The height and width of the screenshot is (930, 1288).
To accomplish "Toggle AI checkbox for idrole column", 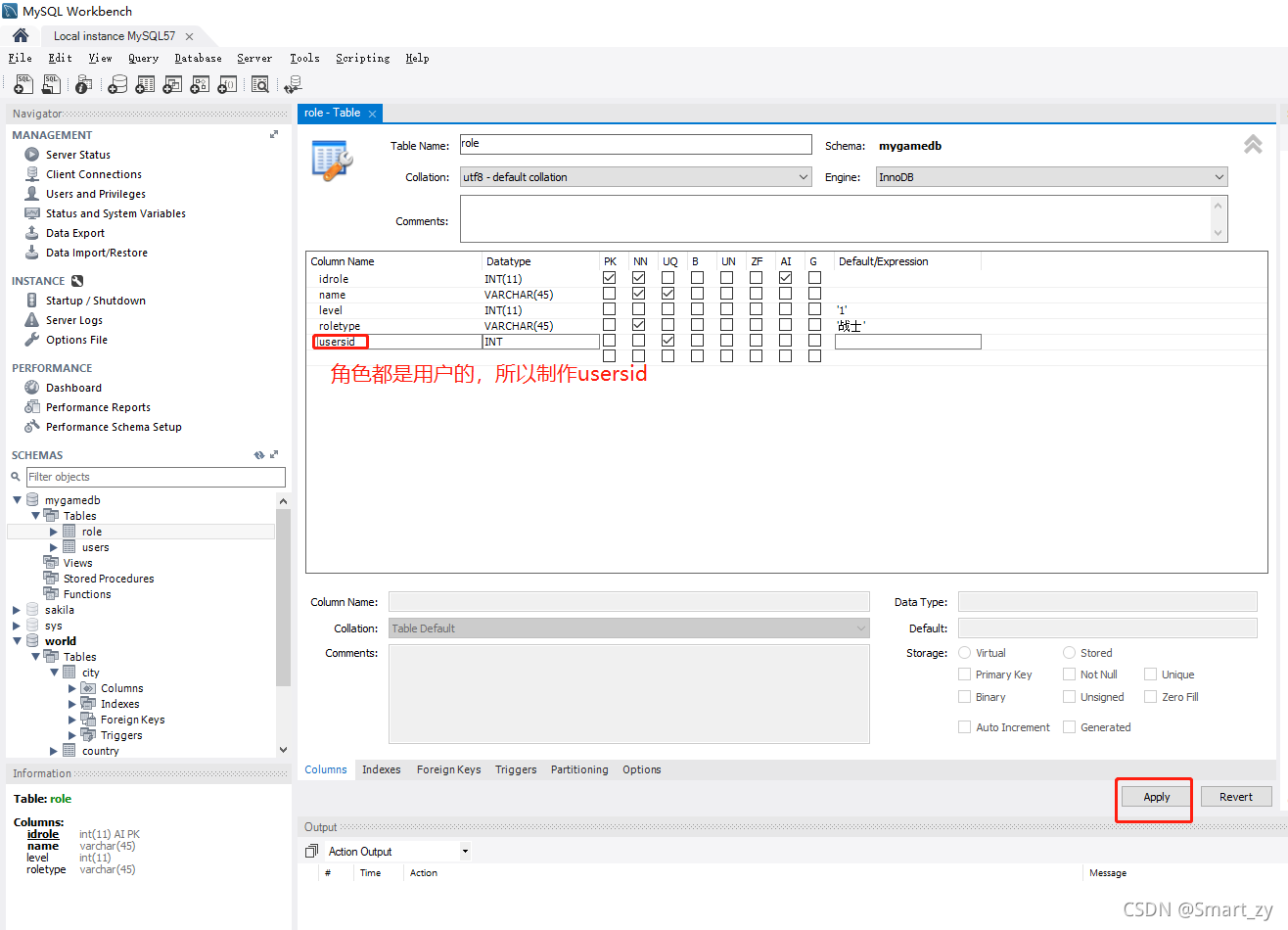I will 785,278.
